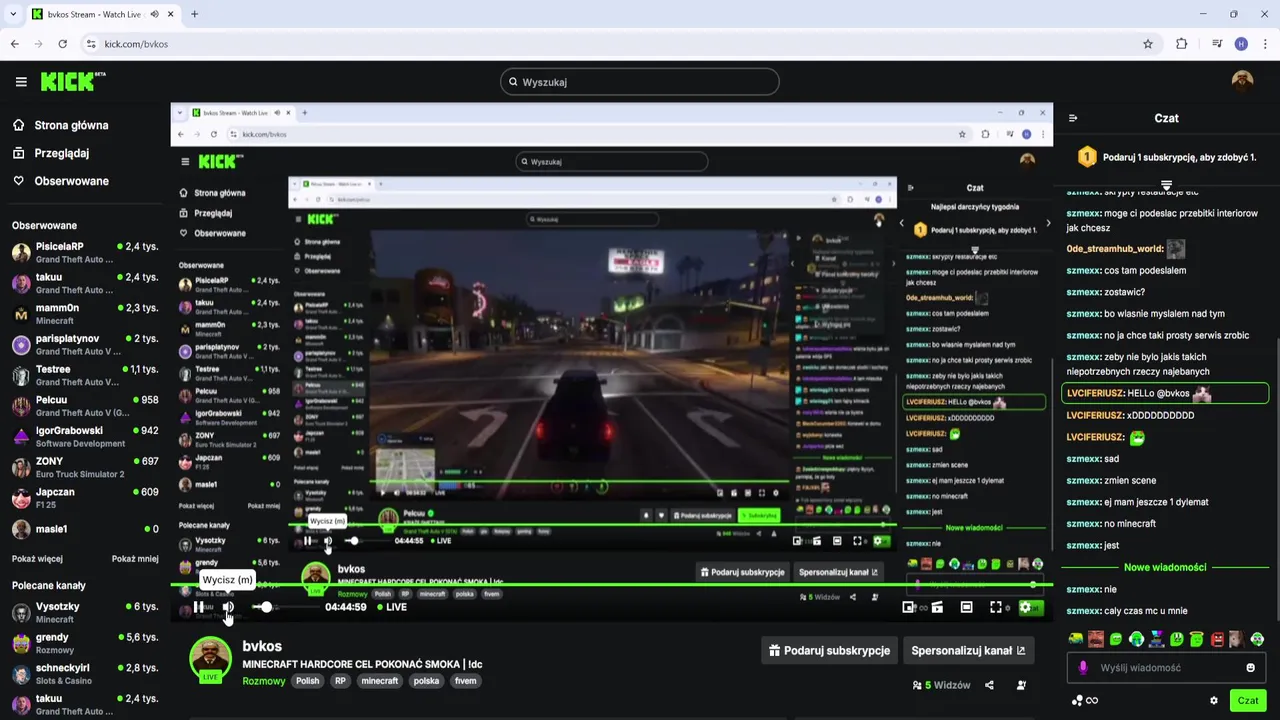
Task: Click the follow user icon next to share
Action: 1021,685
